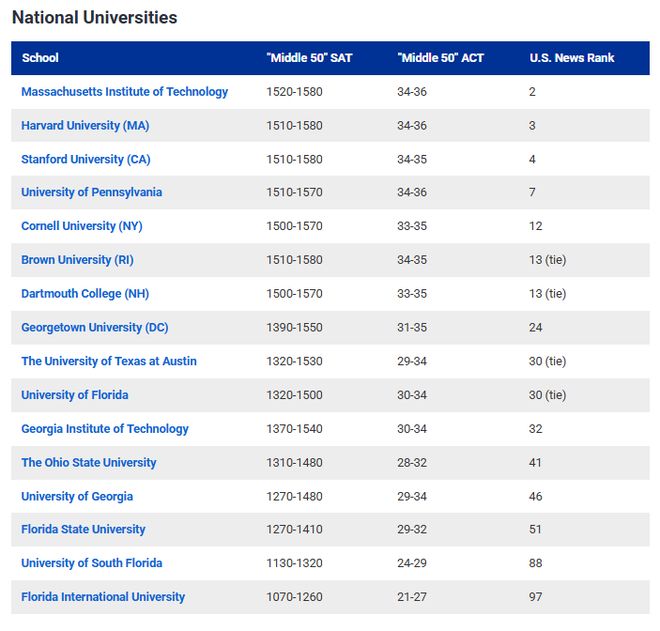Click Penn's U.S. News rank 7
The image size is (660, 631).
[x=532, y=192]
